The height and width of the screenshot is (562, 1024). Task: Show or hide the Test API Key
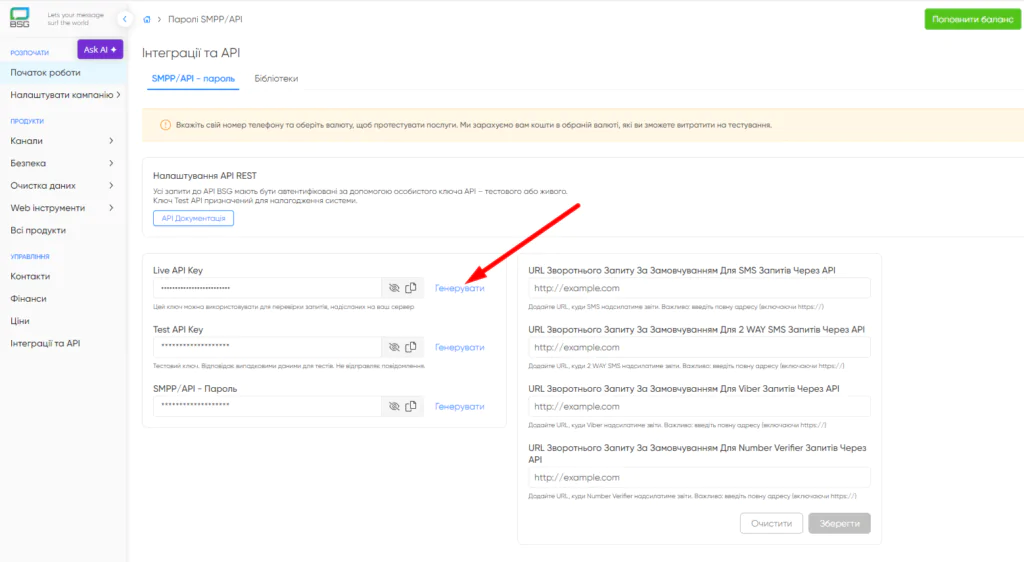(x=394, y=347)
